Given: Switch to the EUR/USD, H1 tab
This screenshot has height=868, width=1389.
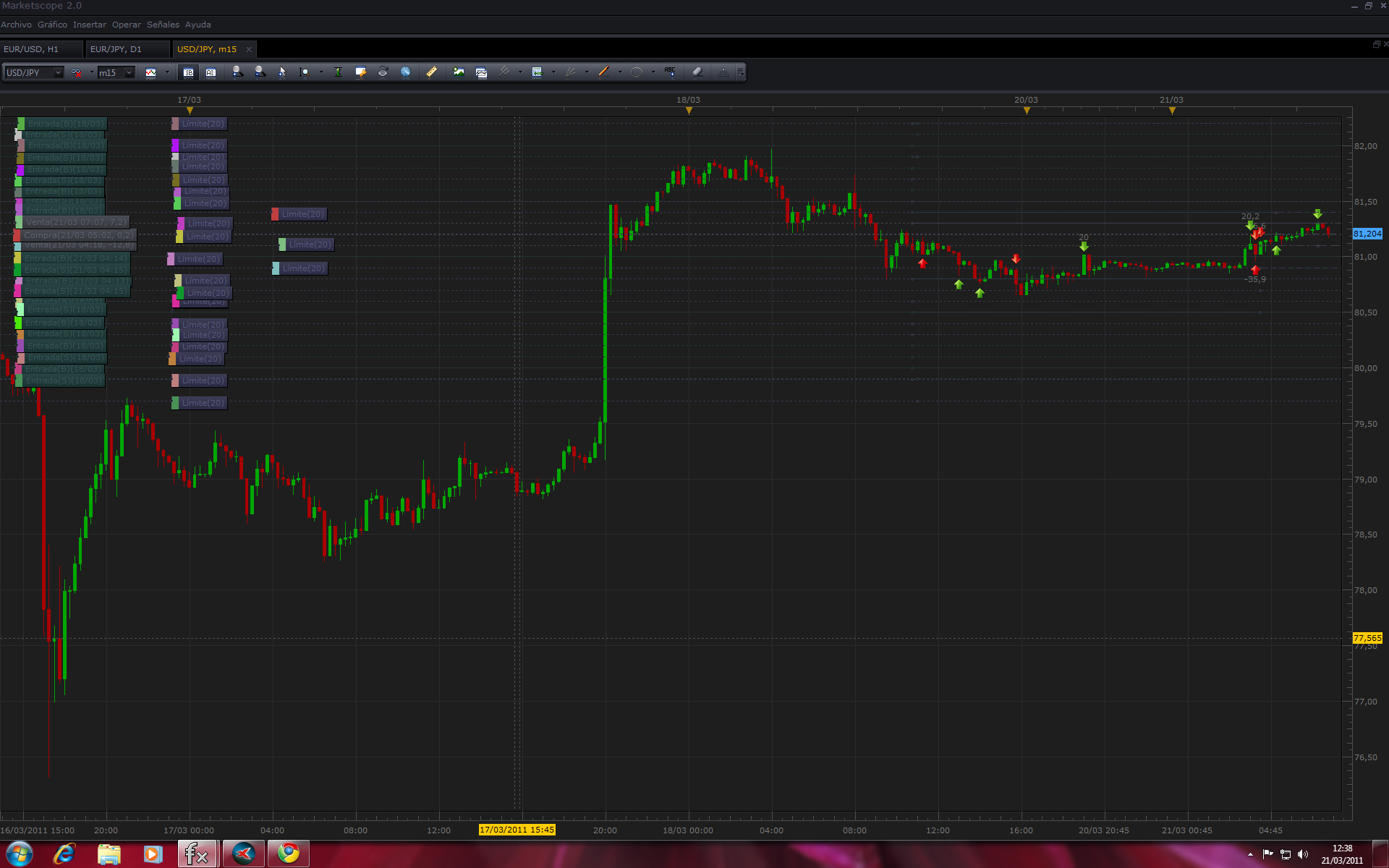Looking at the screenshot, I should 31,49.
